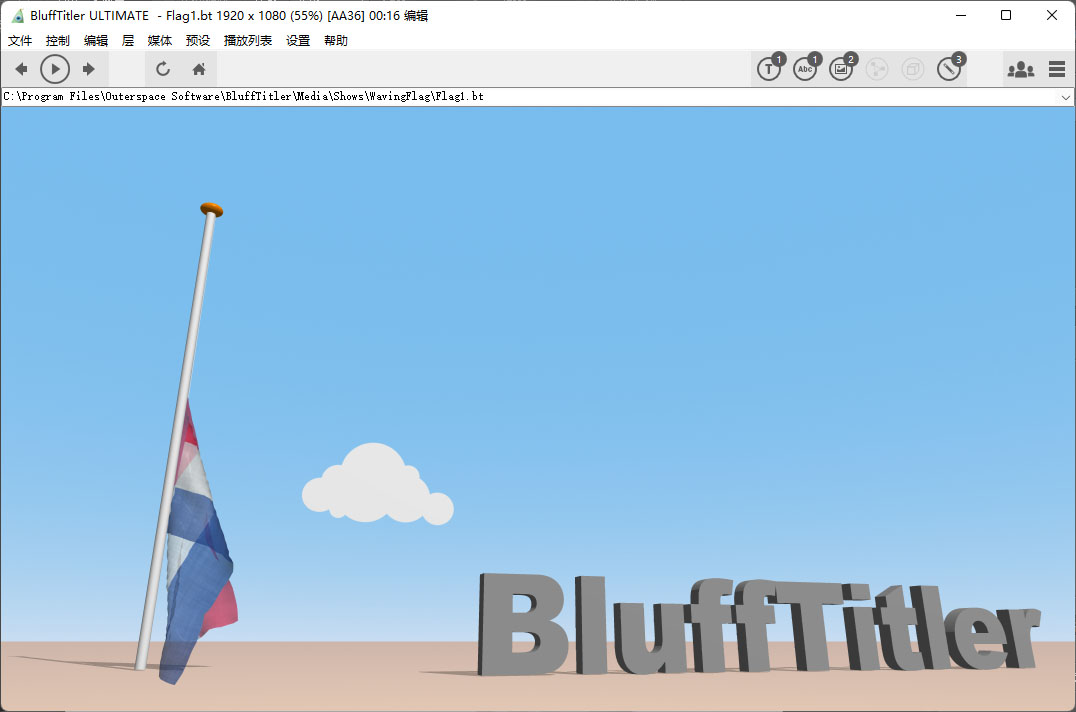
Task: Open the 控制 menu
Action: (58, 40)
